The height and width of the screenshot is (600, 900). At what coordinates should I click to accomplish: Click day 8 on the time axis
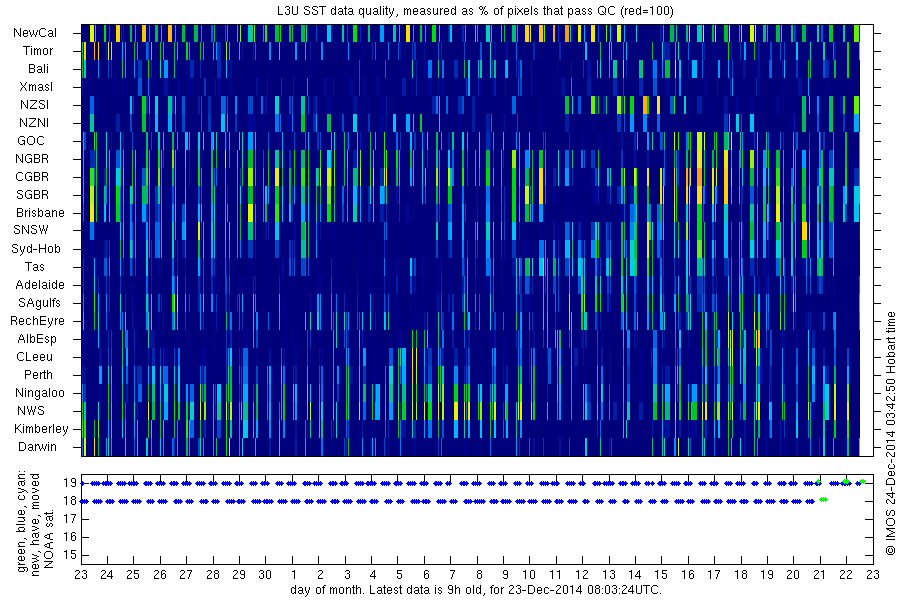pos(479,575)
